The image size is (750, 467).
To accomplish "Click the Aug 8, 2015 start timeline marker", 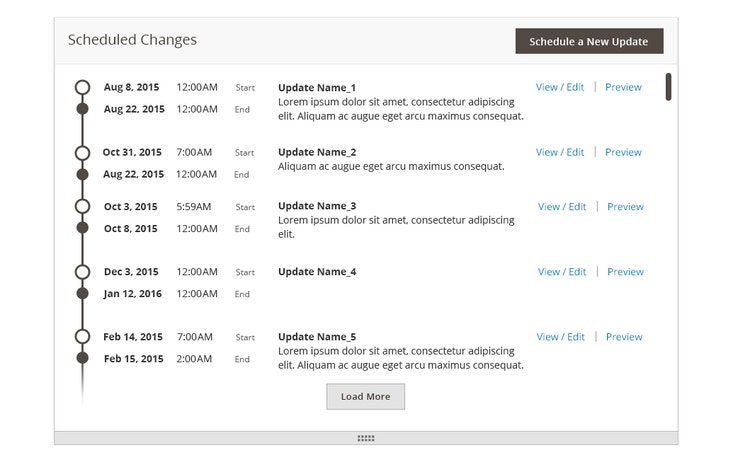I will [83, 87].
